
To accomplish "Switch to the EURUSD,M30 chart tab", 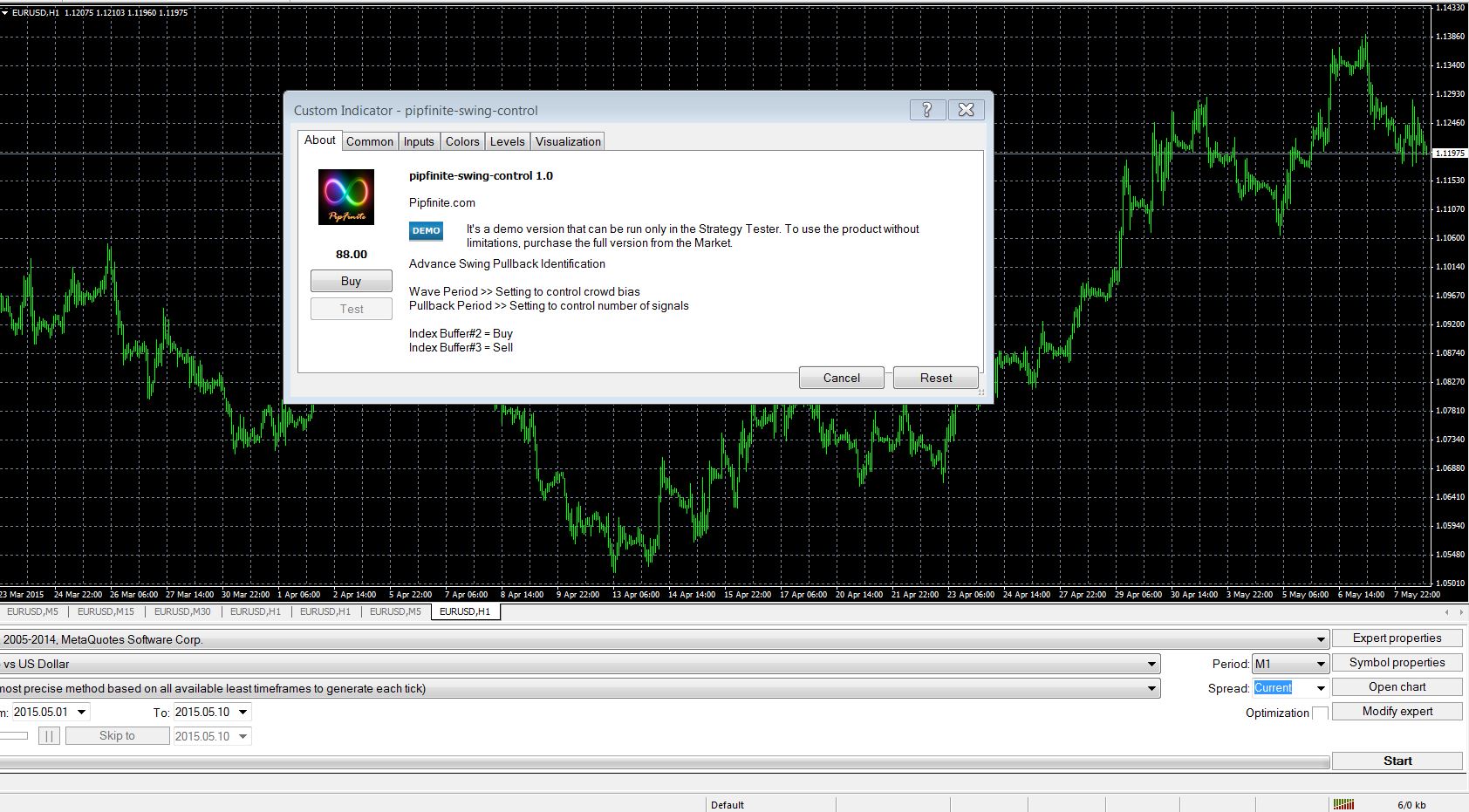I will click(x=182, y=611).
